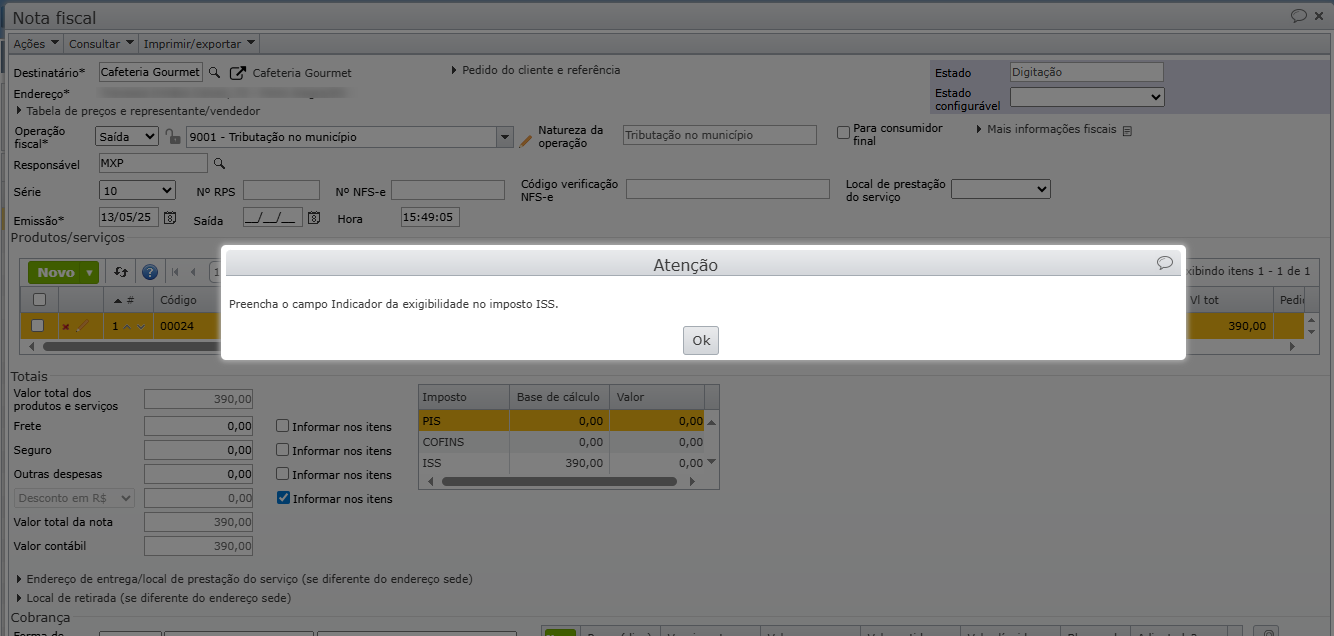1334x636 pixels.
Task: Check the row checkbox for item 00024
Action: click(38, 325)
